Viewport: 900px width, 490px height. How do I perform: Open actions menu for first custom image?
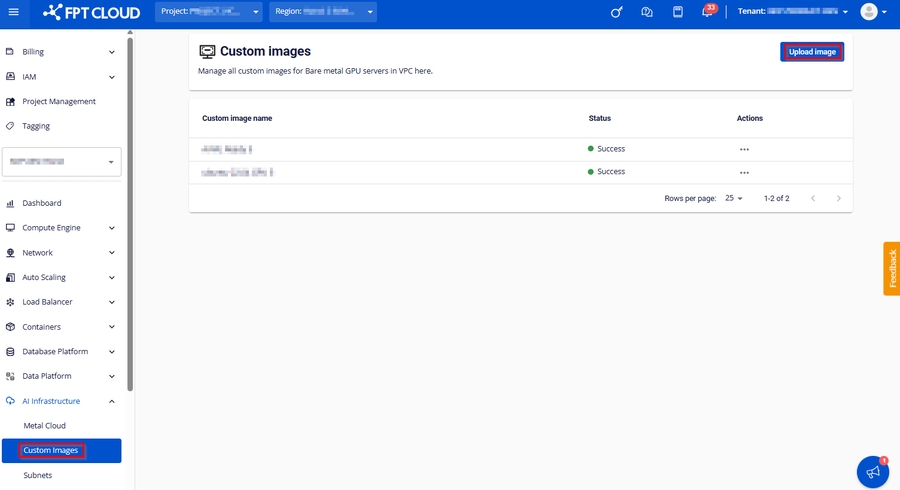(744, 149)
